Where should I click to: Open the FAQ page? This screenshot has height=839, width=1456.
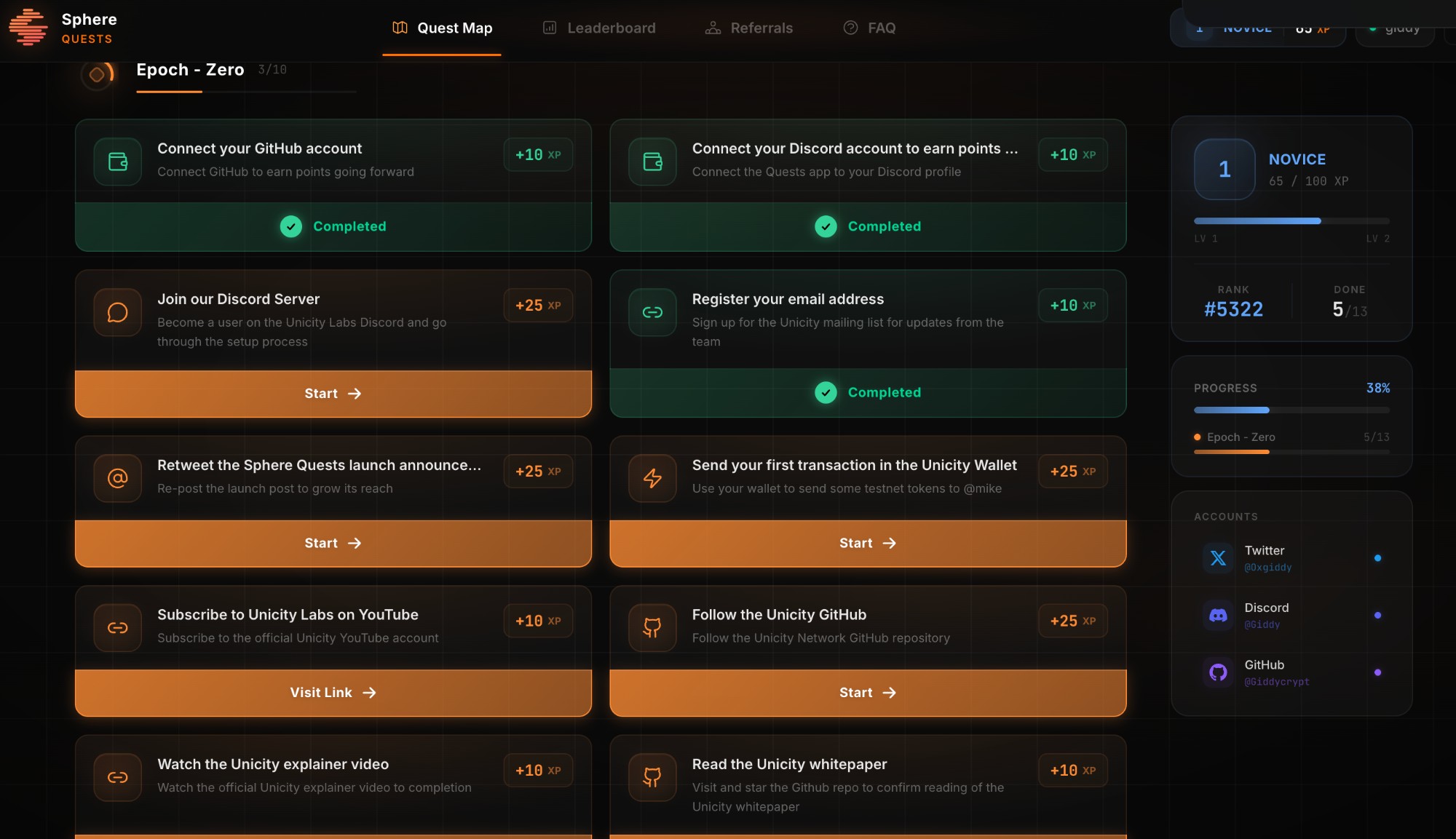click(x=869, y=28)
